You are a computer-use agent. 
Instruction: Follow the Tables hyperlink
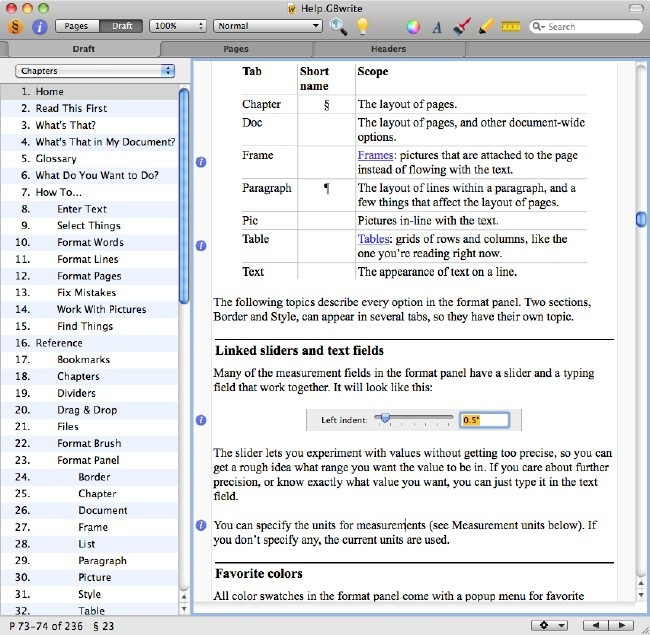(373, 239)
